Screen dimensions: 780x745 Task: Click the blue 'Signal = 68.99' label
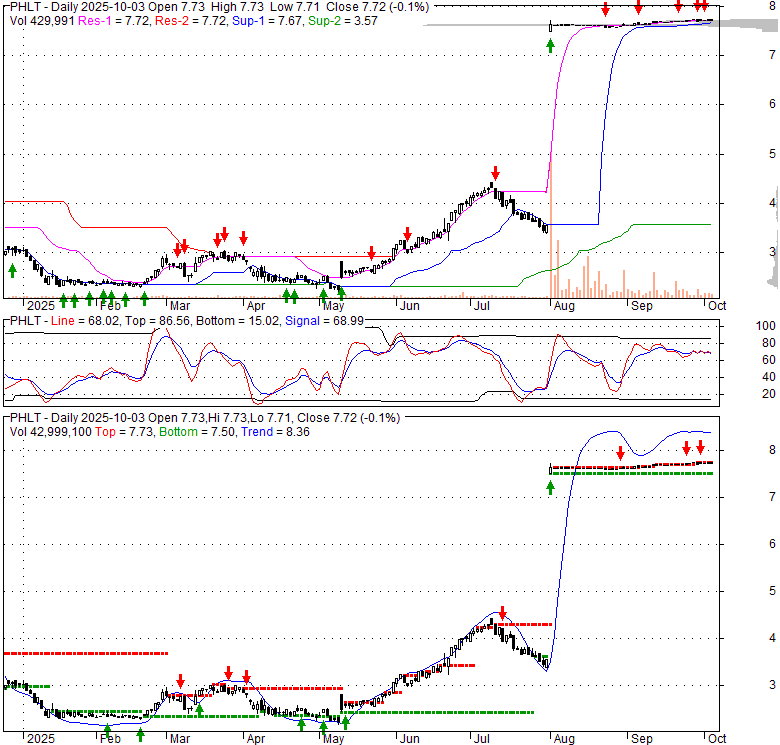pyautogui.click(x=324, y=321)
